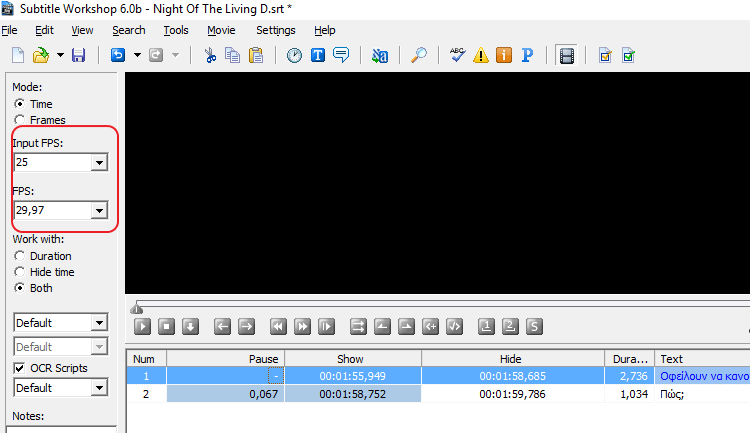The width and height of the screenshot is (750, 433).
Task: Cut selection with the scissors icon
Action: pos(210,56)
